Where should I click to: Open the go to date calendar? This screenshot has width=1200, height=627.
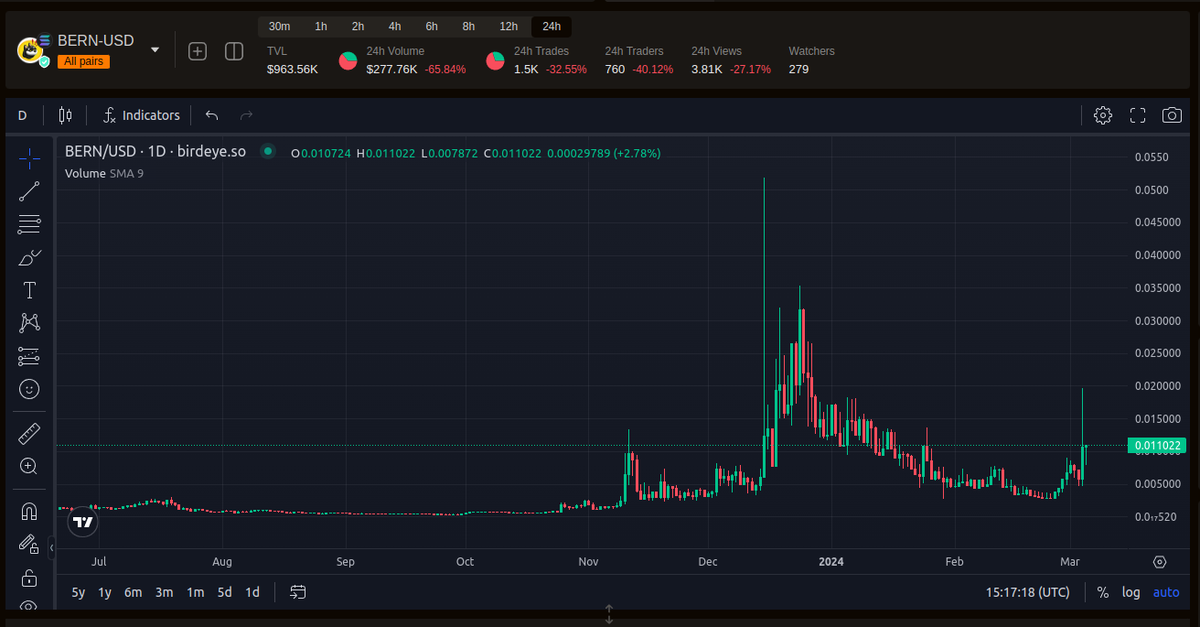click(x=298, y=592)
